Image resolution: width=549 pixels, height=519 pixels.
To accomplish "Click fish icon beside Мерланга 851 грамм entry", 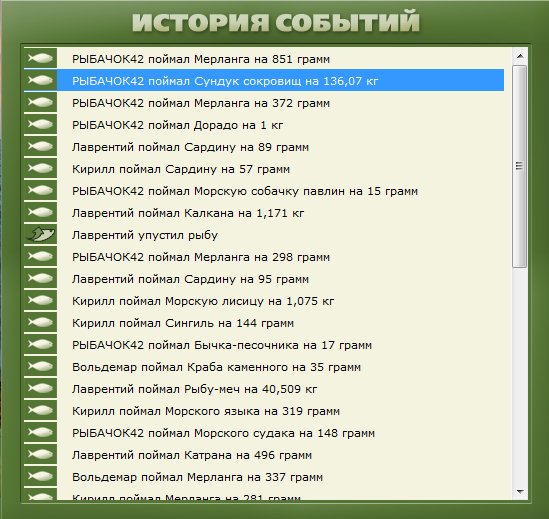I will 40,58.
